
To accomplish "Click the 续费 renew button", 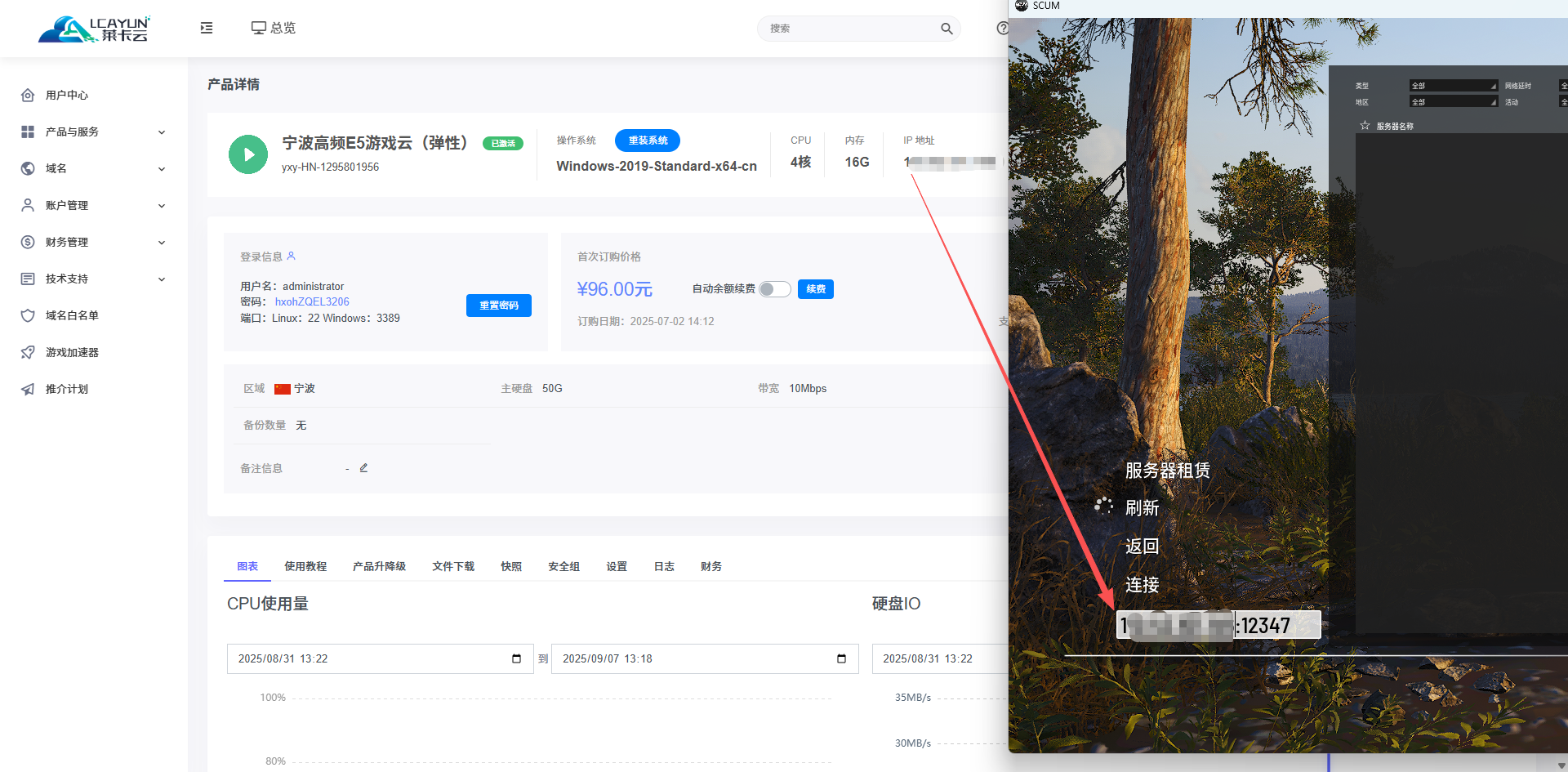I will tap(816, 289).
